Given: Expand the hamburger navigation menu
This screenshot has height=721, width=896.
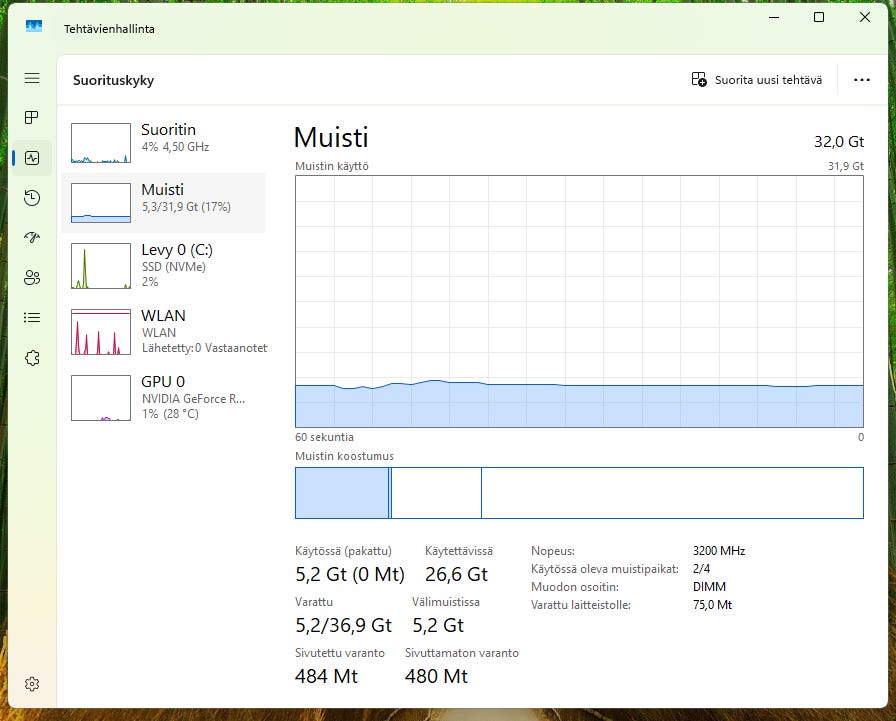Looking at the screenshot, I should pyautogui.click(x=32, y=78).
